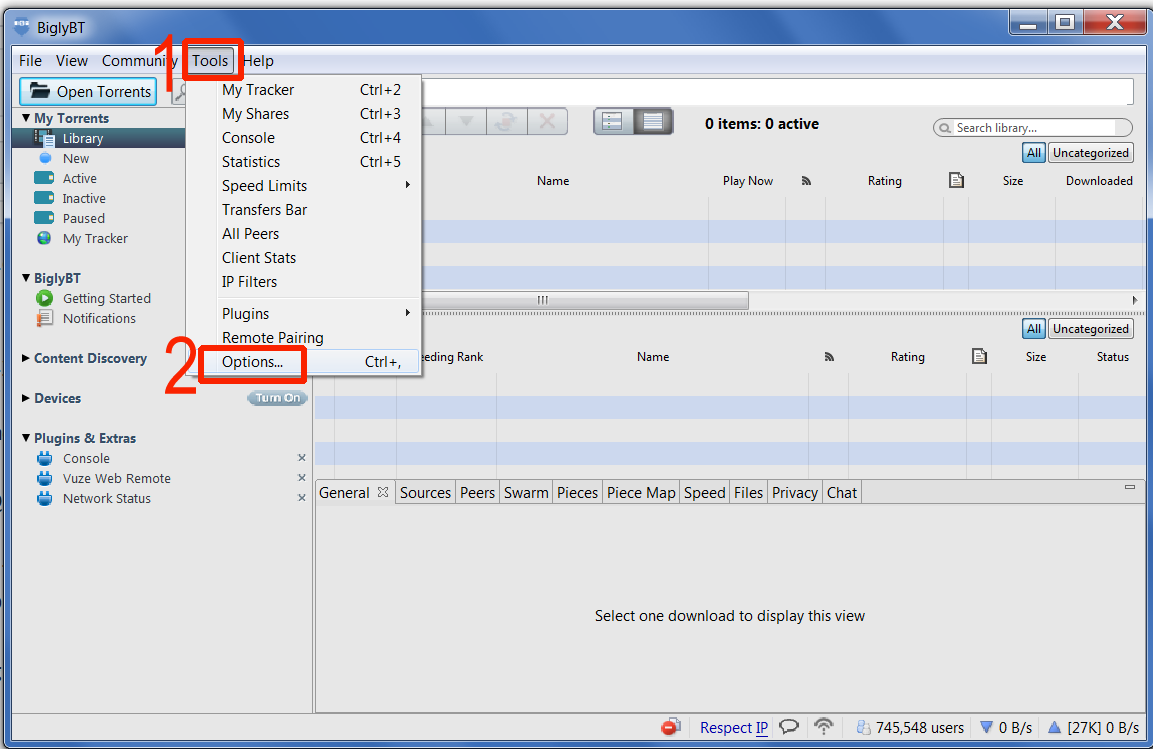Switch to the Privacy tab

pos(795,492)
